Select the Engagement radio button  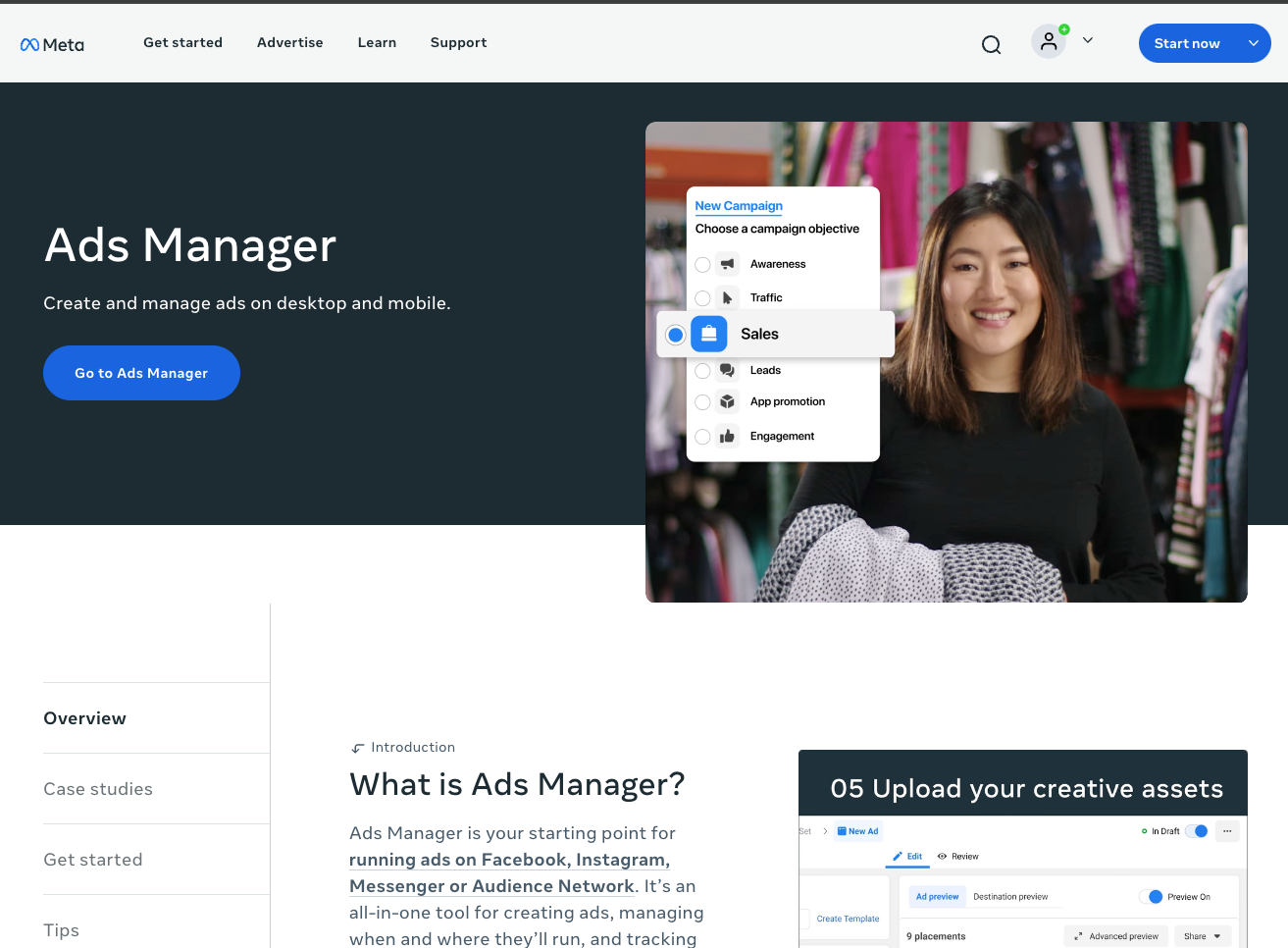(x=702, y=437)
